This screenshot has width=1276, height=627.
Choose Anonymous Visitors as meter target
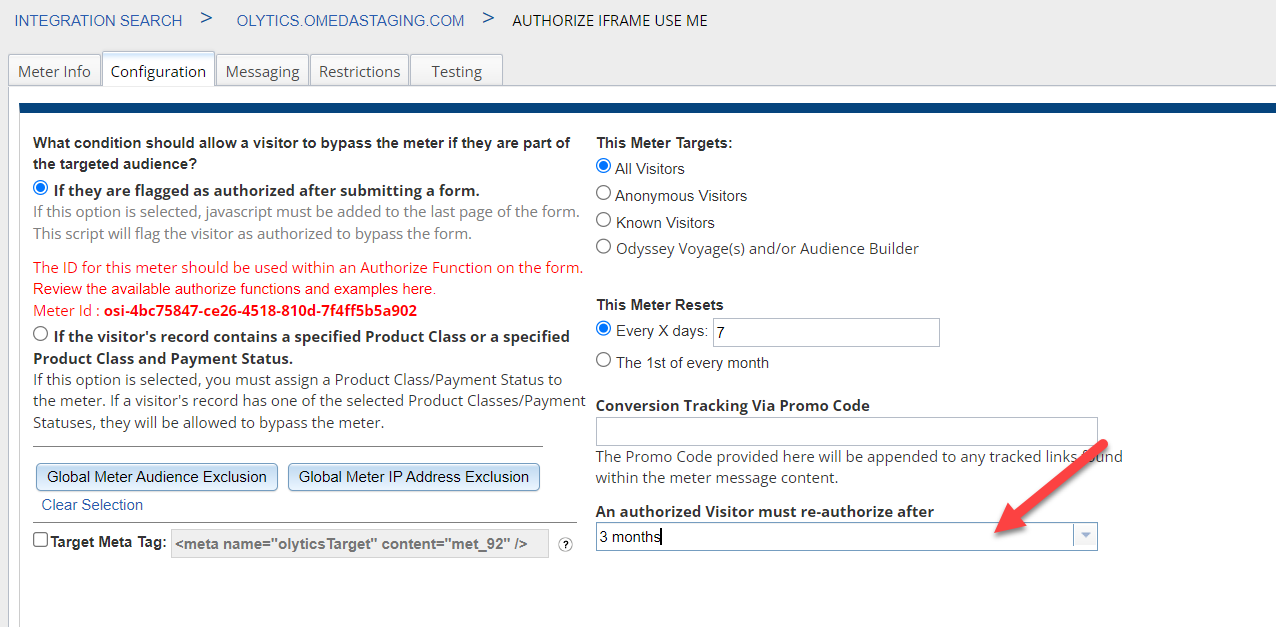(x=603, y=194)
